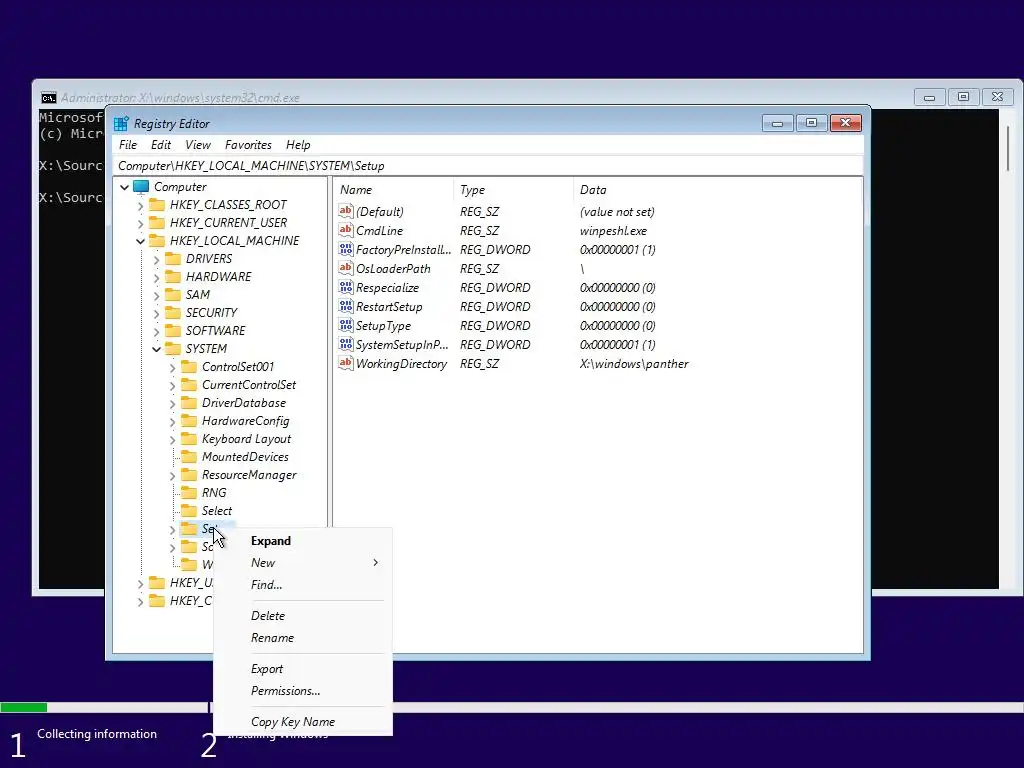Choose Permissions... in the context menu
This screenshot has width=1024, height=768.
[303, 691]
